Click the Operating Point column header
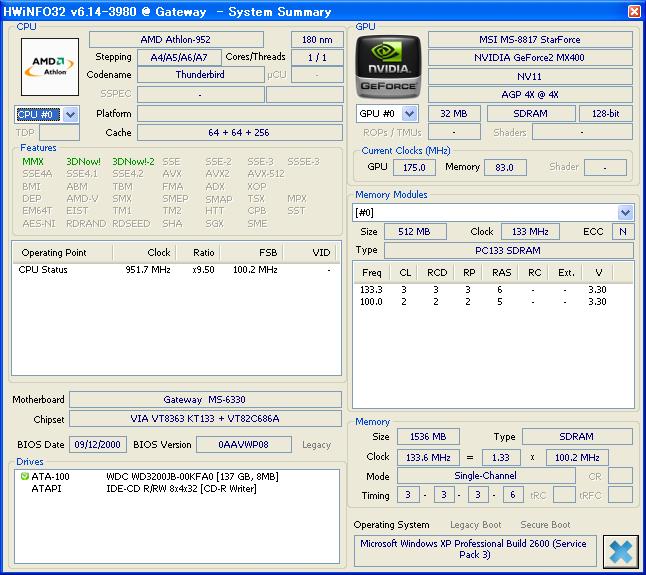Image resolution: width=646 pixels, height=575 pixels. tap(63, 252)
